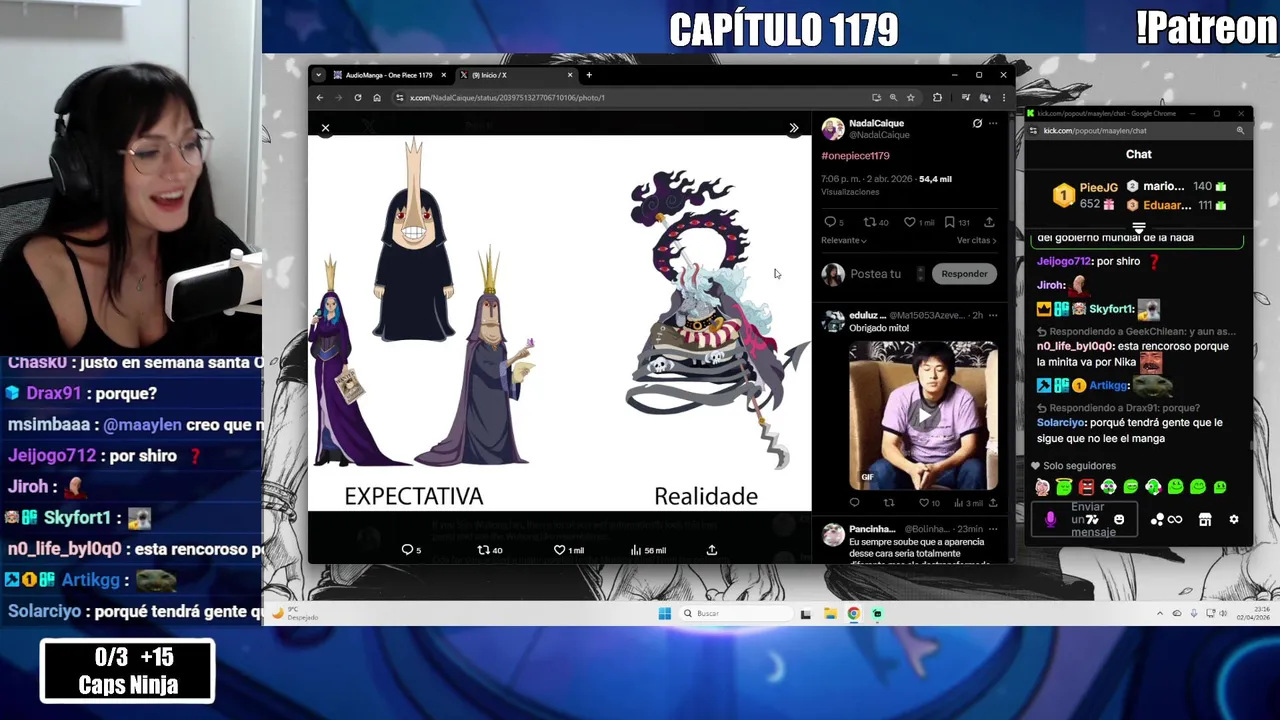Image resolution: width=1280 pixels, height=720 pixels.
Task: Open NadalCaique's profile avatar
Action: (x=833, y=129)
